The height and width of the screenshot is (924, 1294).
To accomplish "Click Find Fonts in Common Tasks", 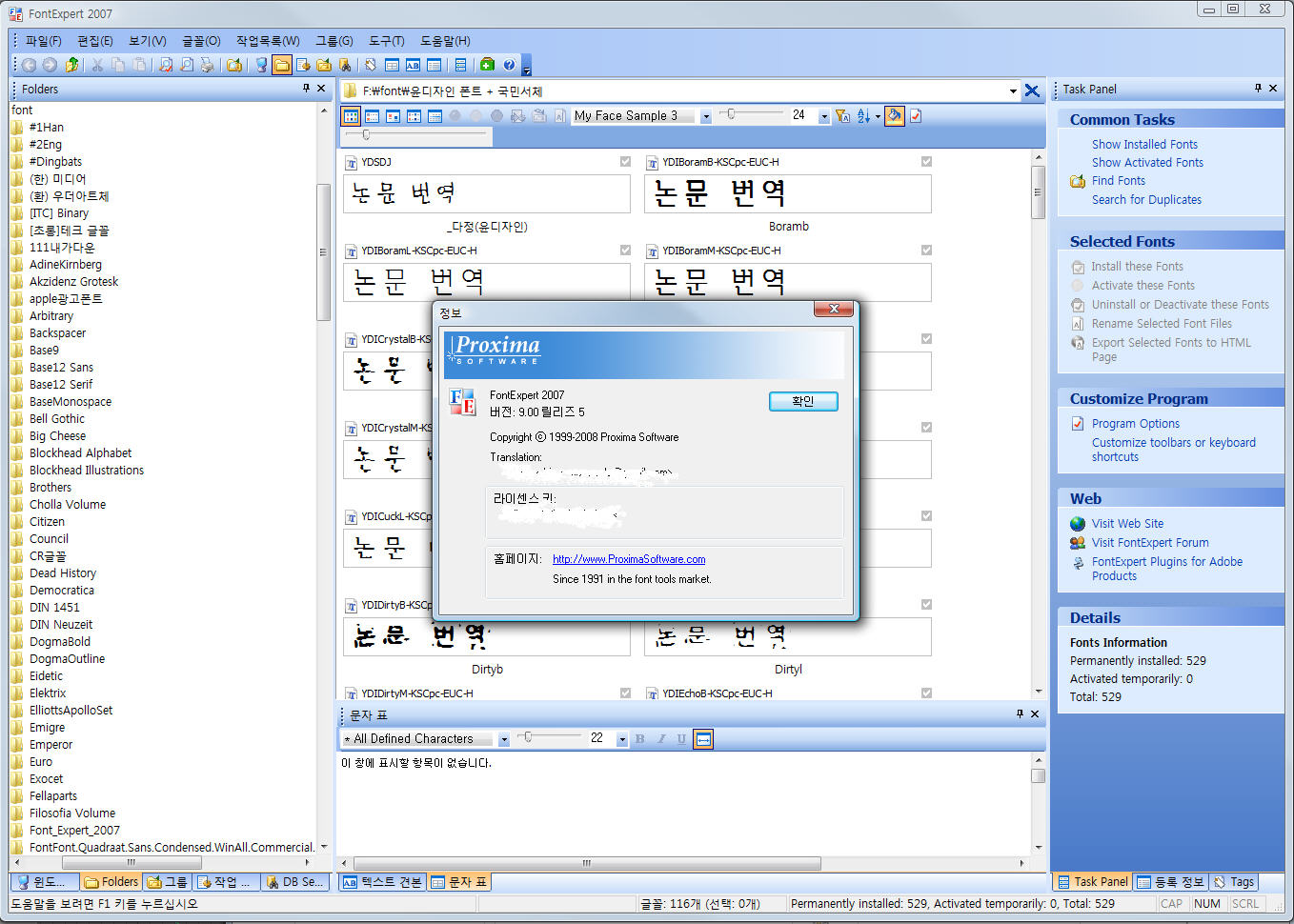I will coord(1119,181).
